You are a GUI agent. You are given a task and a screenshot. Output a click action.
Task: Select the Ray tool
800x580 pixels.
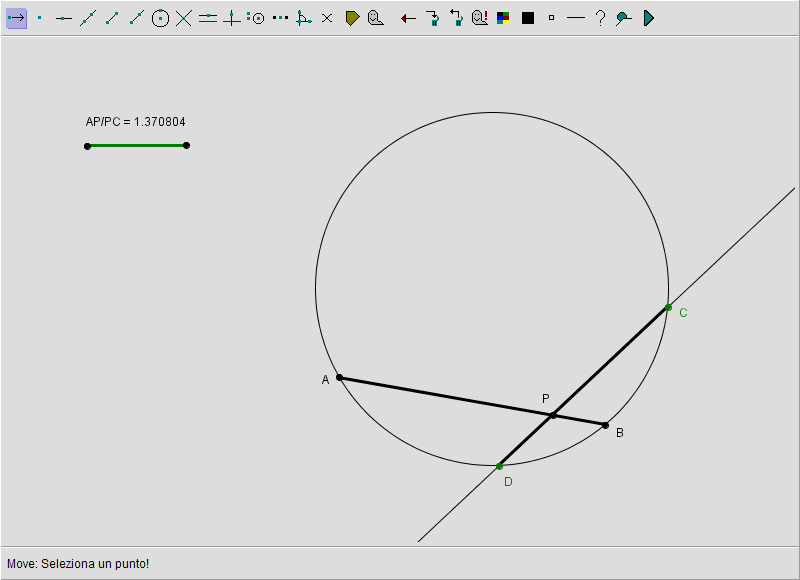point(136,18)
